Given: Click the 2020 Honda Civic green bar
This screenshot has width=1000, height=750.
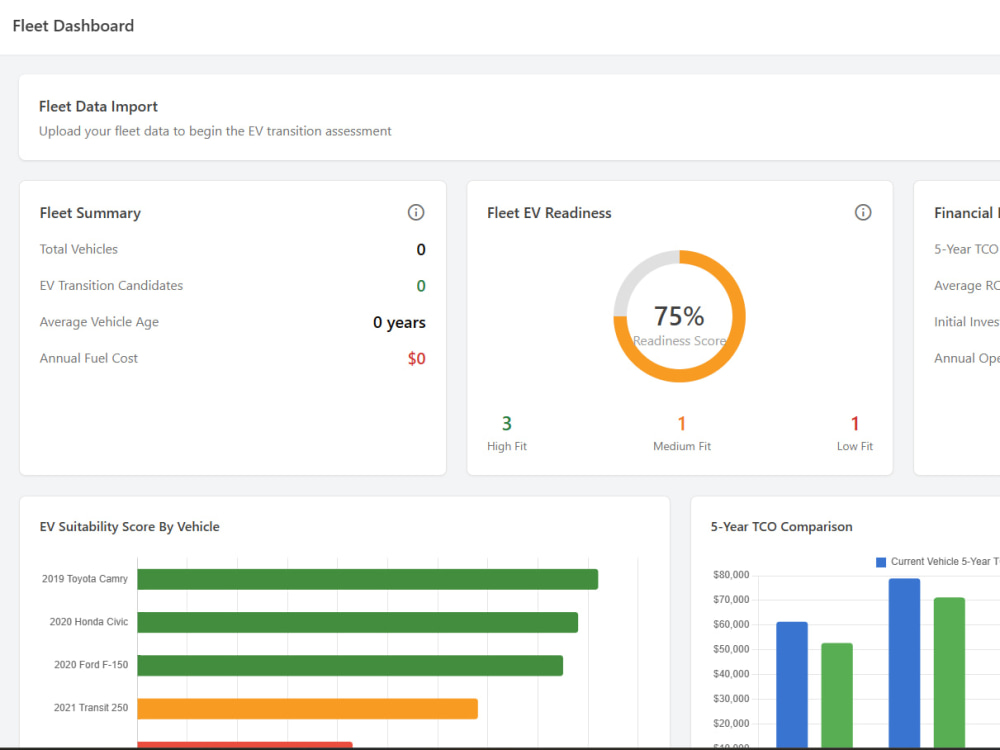Looking at the screenshot, I should click(358, 622).
